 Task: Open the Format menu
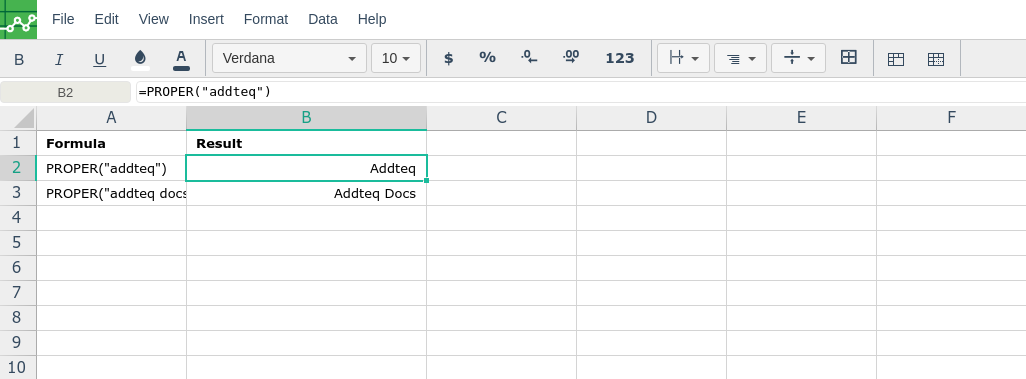point(266,19)
